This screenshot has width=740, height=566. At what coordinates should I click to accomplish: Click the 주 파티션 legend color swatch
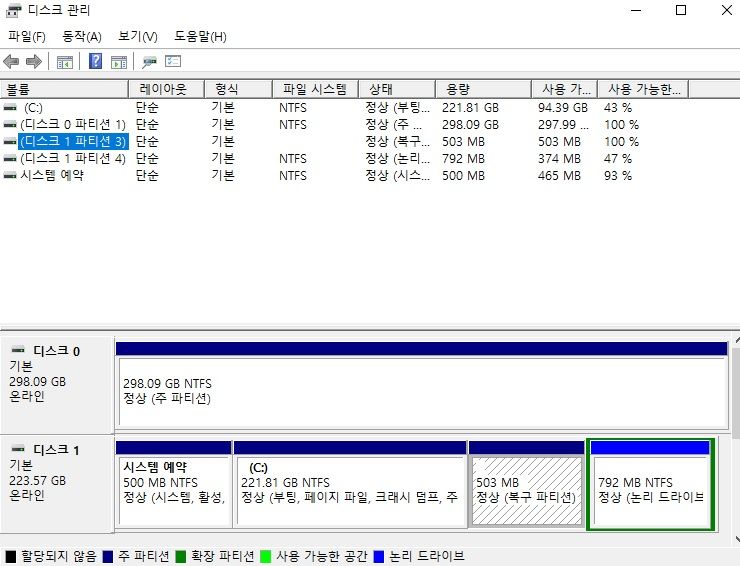[x=108, y=556]
